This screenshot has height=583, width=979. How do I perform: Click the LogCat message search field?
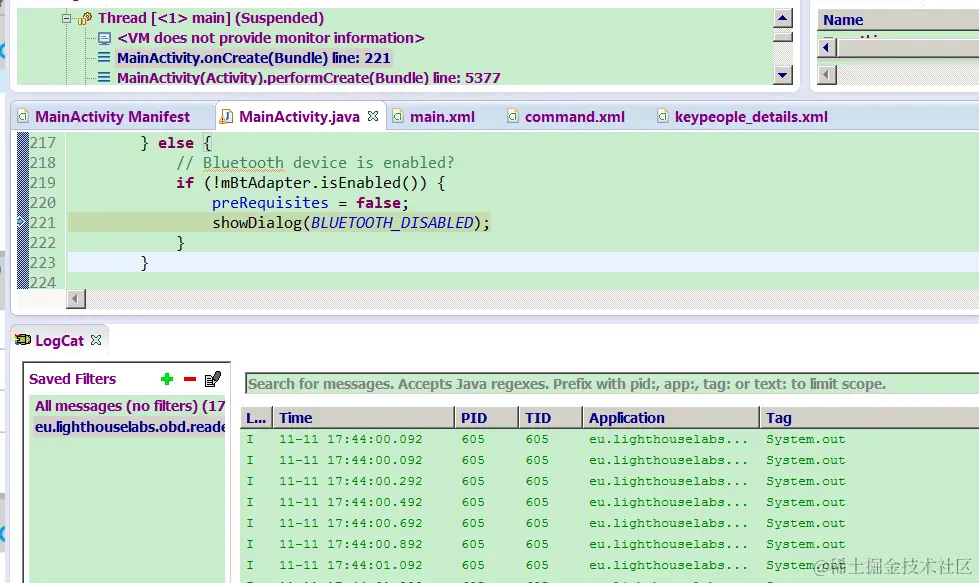[x=612, y=384]
